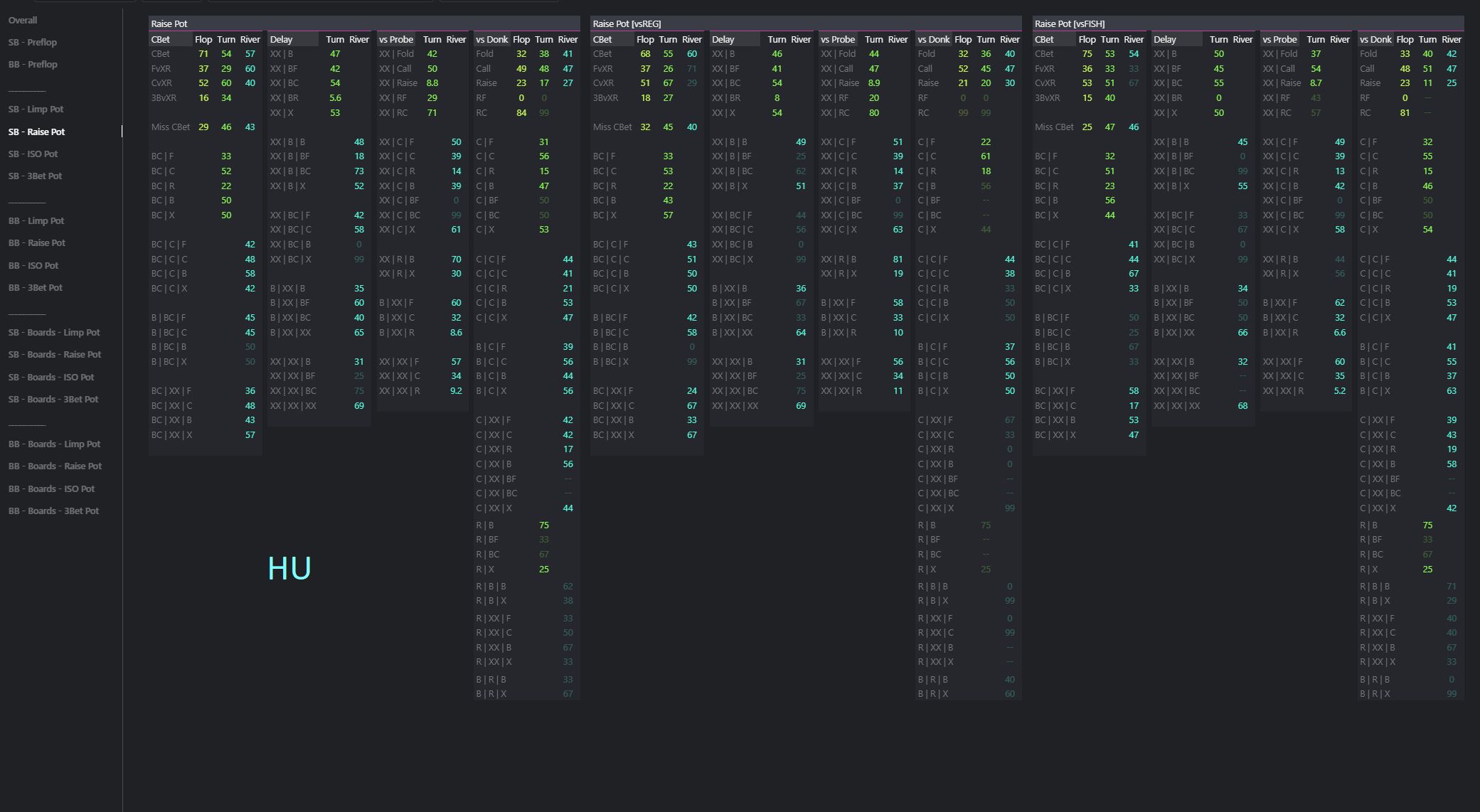Click the SB - Raise Pot active sidebar item
Image resolution: width=1480 pixels, height=812 pixels.
[36, 132]
